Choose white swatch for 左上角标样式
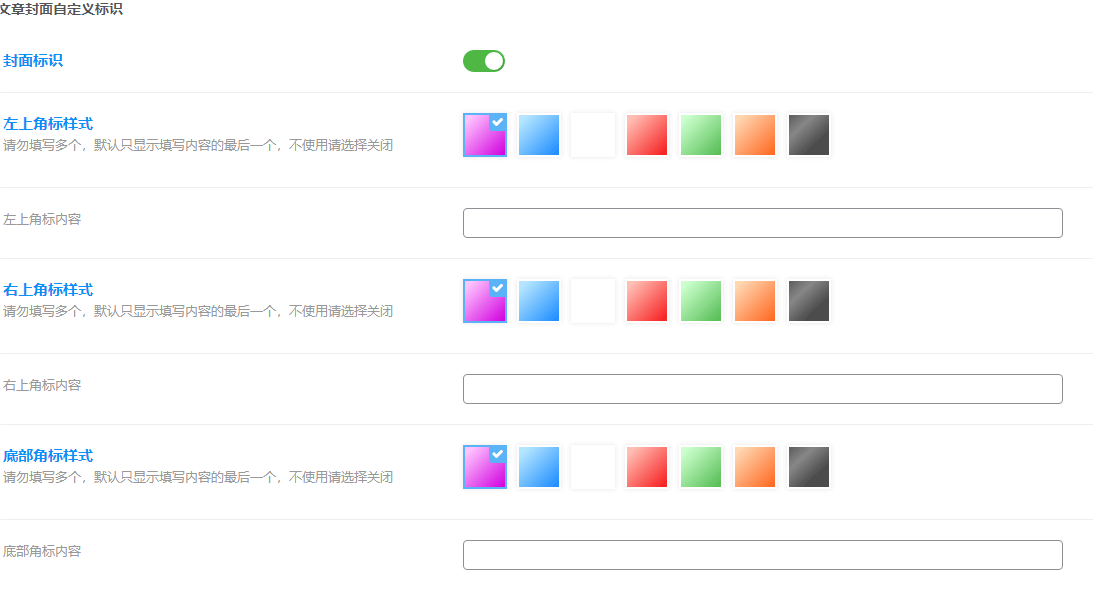Image resolution: width=1093 pixels, height=598 pixels. pos(593,135)
